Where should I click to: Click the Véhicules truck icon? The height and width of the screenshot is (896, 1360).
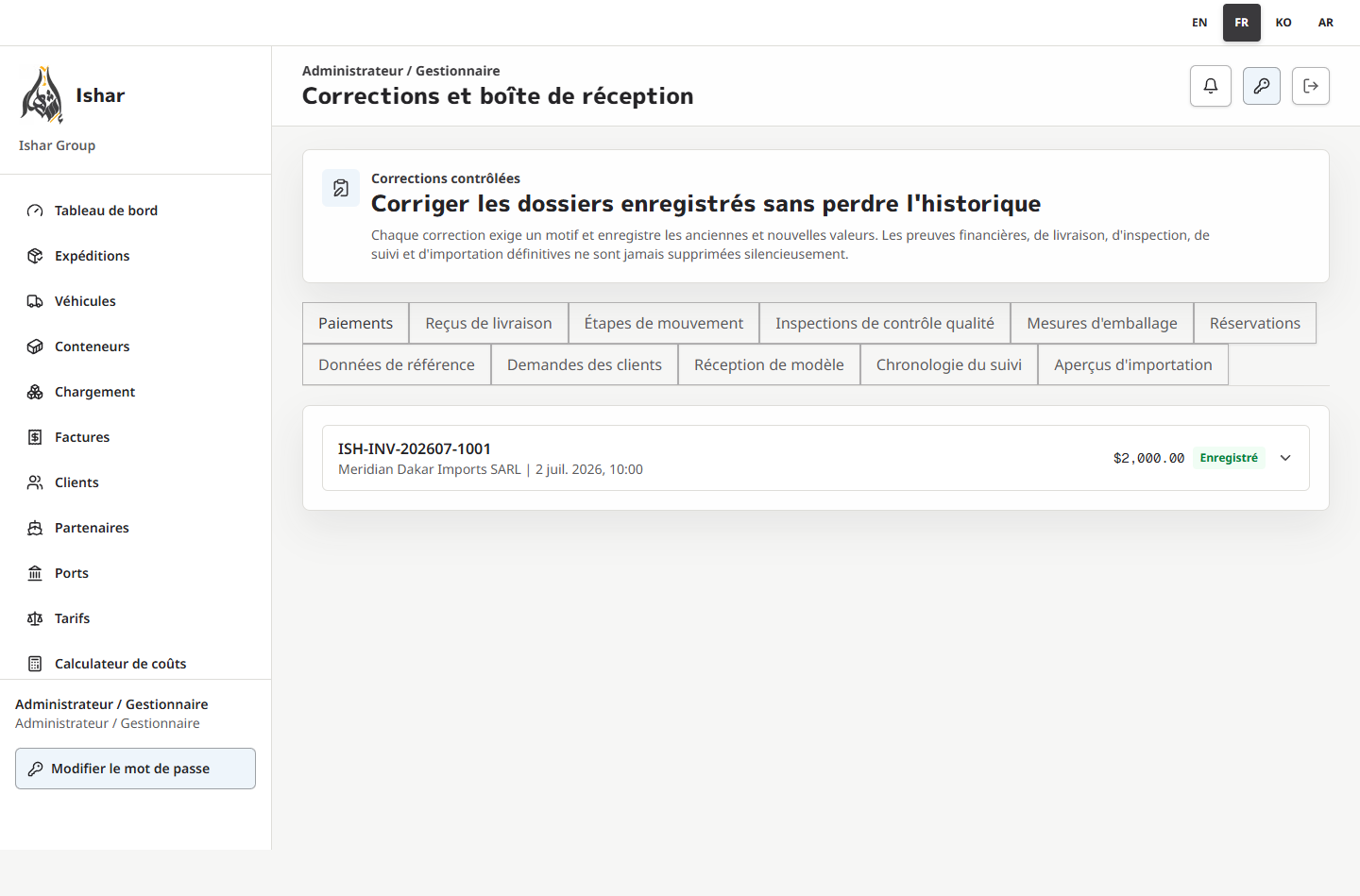click(35, 301)
